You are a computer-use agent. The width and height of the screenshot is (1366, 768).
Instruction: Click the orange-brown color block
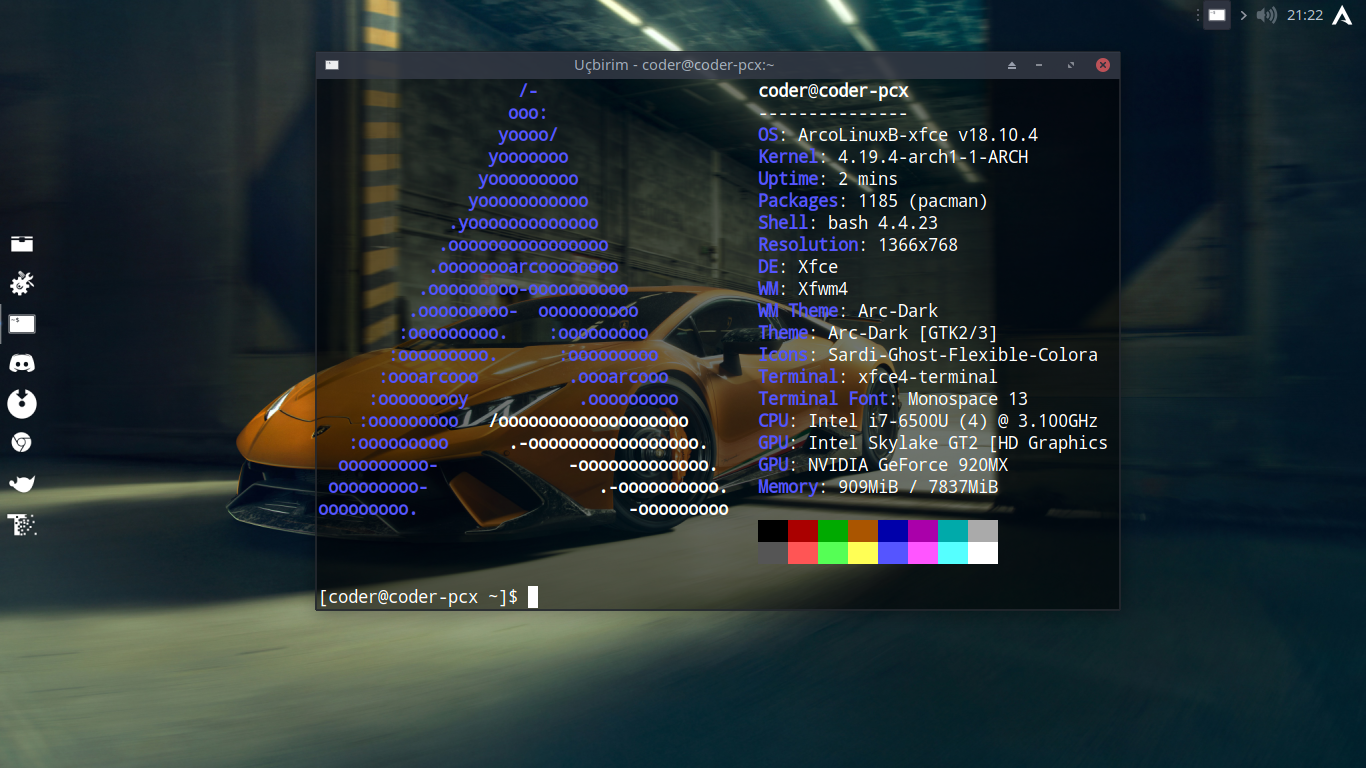click(x=863, y=531)
